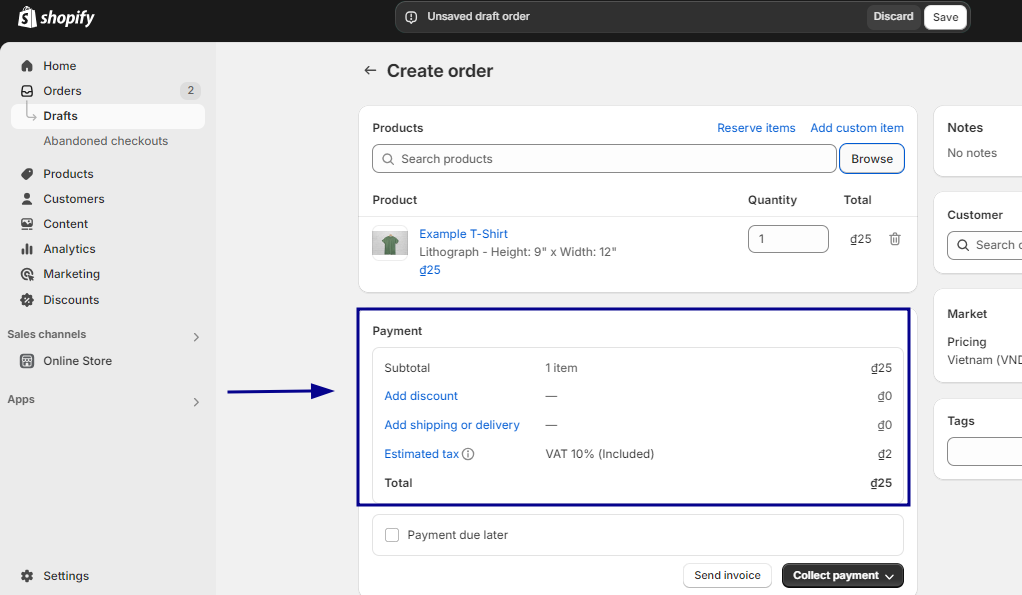Click the Home house icon
Image resolution: width=1022 pixels, height=595 pixels.
pyautogui.click(x=27, y=66)
